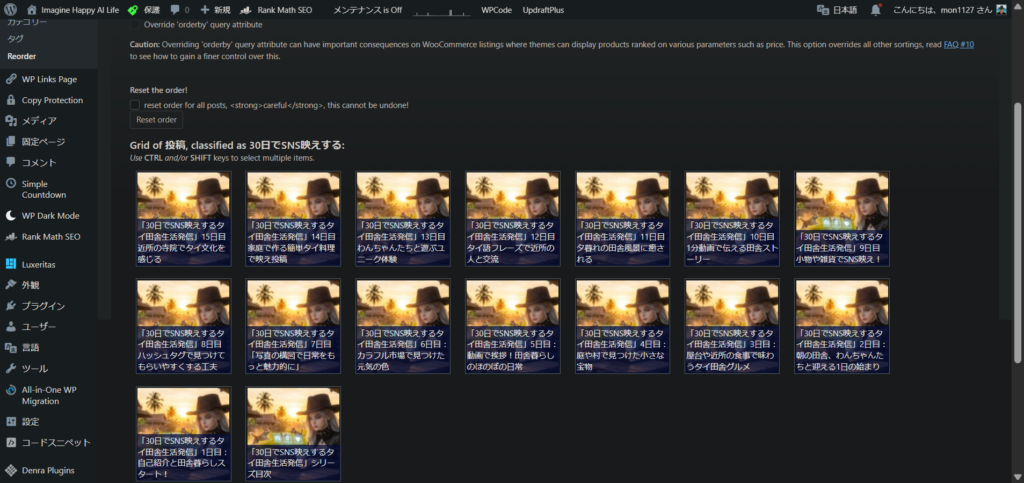Select the Reorder submenu item
This screenshot has width=1024, height=483.
[x=21, y=56]
